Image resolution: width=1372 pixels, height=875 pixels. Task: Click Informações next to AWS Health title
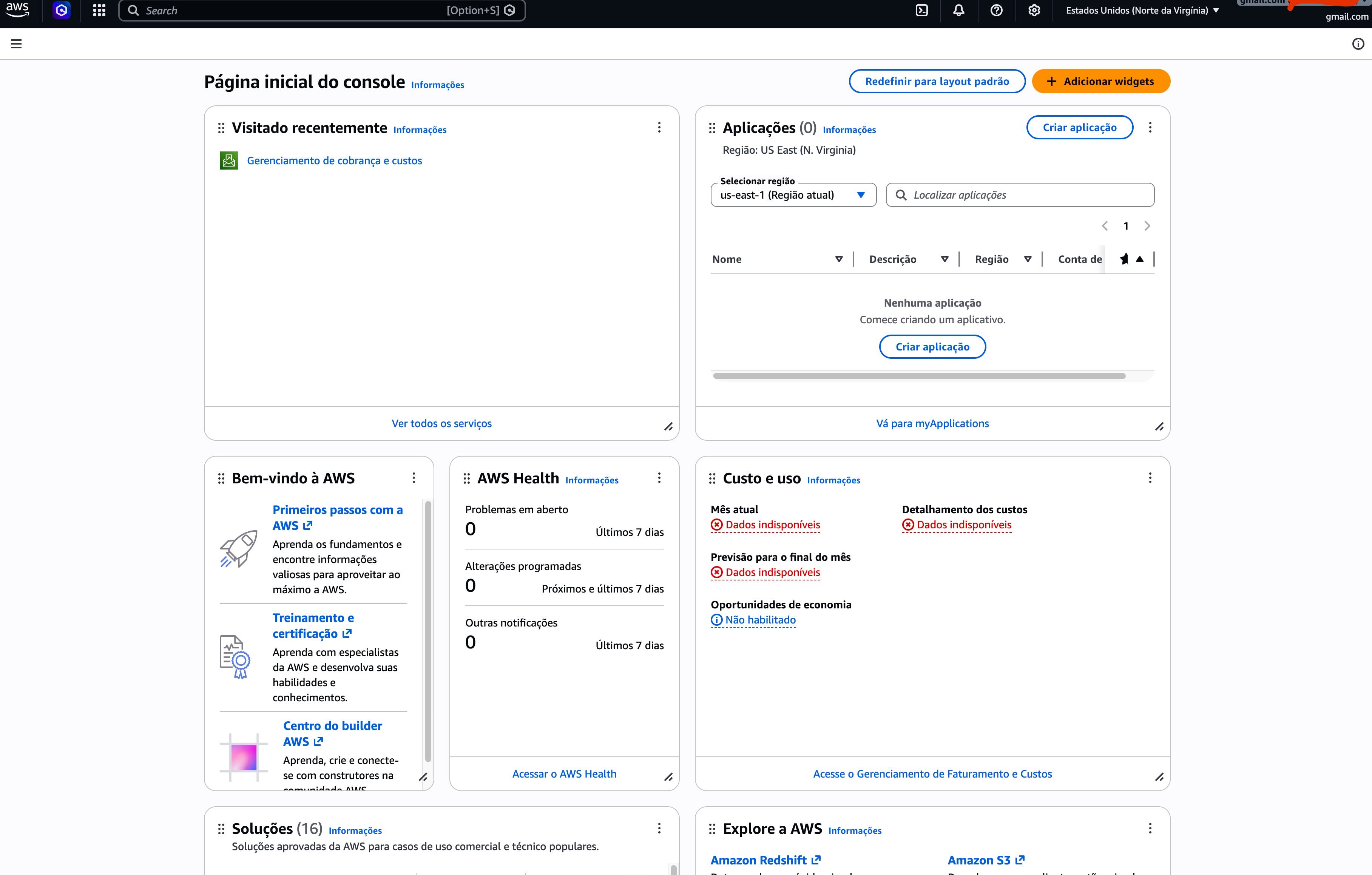tap(591, 480)
